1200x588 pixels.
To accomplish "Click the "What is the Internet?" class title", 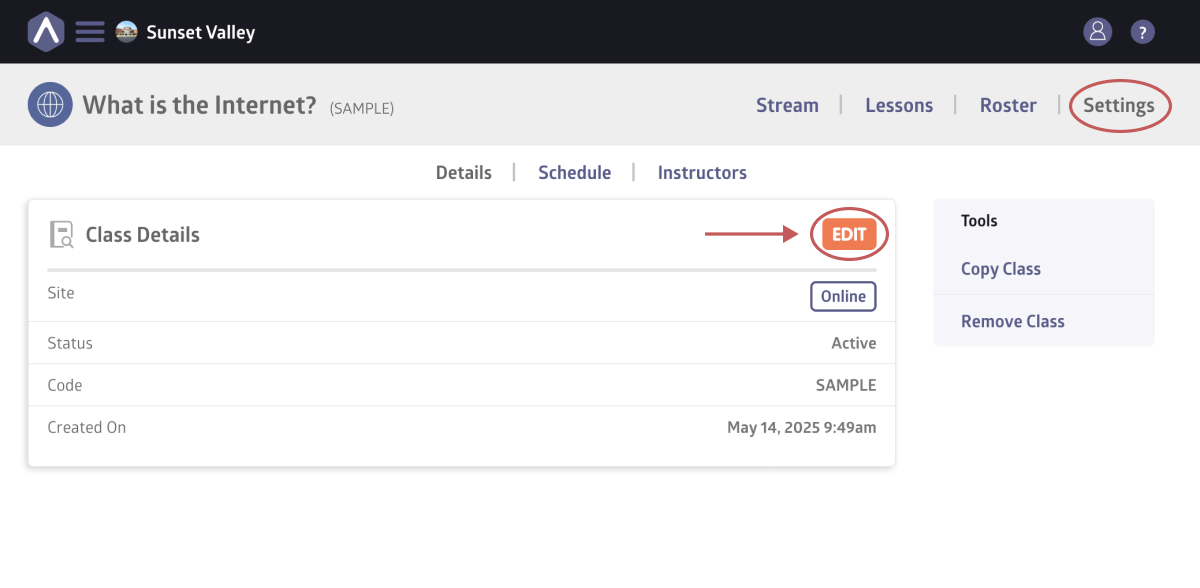I will [x=199, y=105].
